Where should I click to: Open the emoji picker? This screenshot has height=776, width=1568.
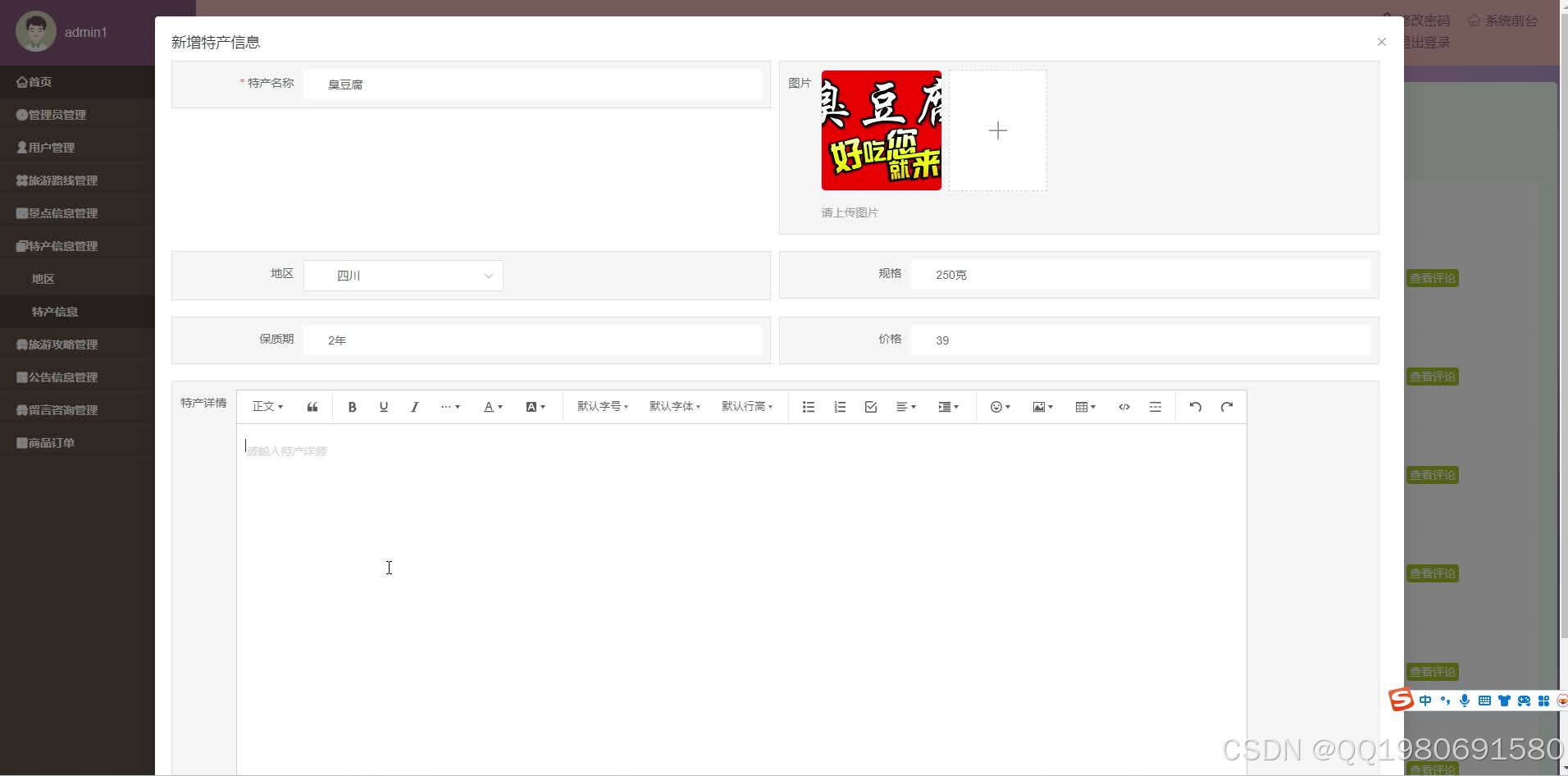point(1001,407)
